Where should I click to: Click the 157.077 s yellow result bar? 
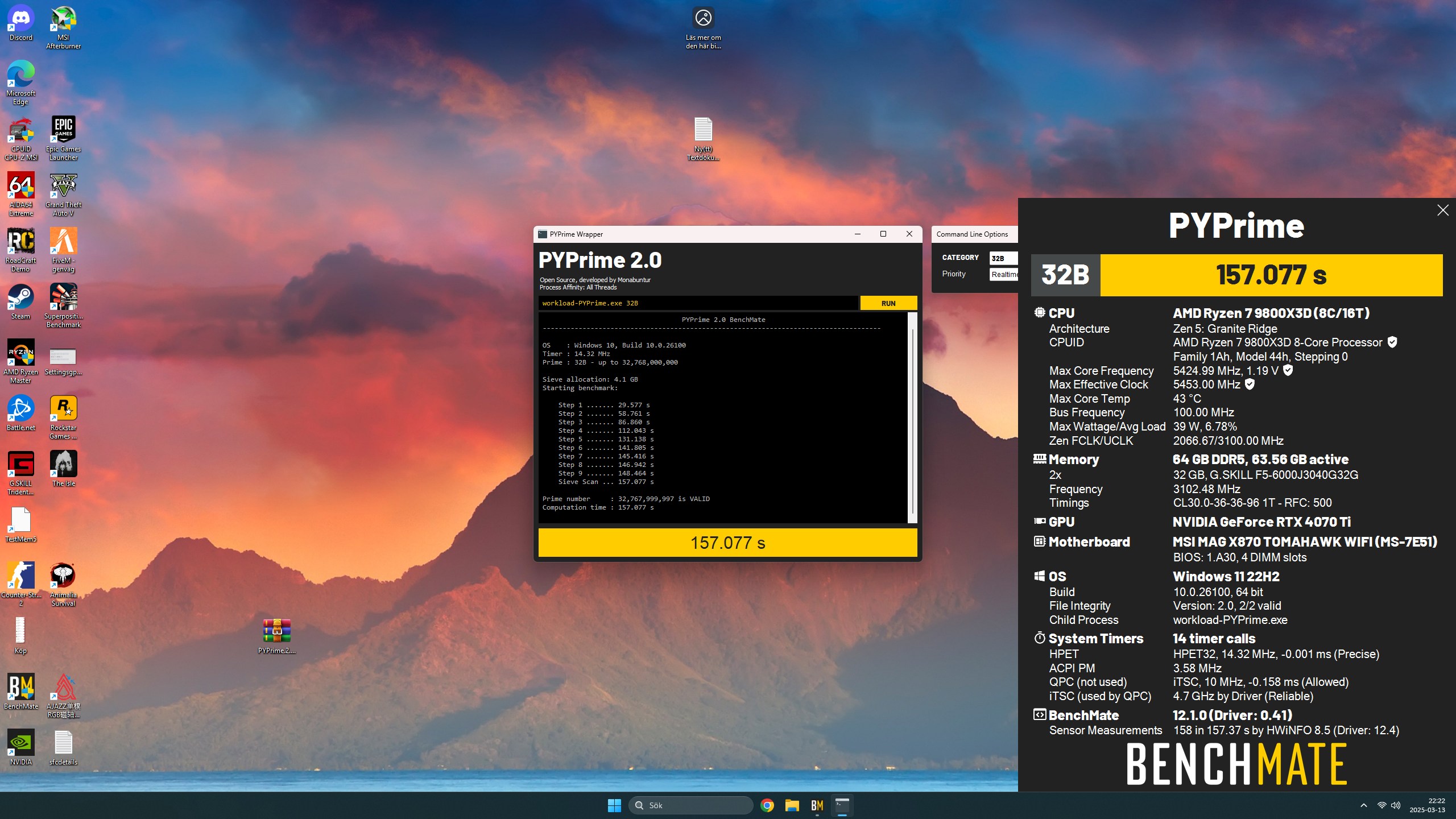pos(727,543)
